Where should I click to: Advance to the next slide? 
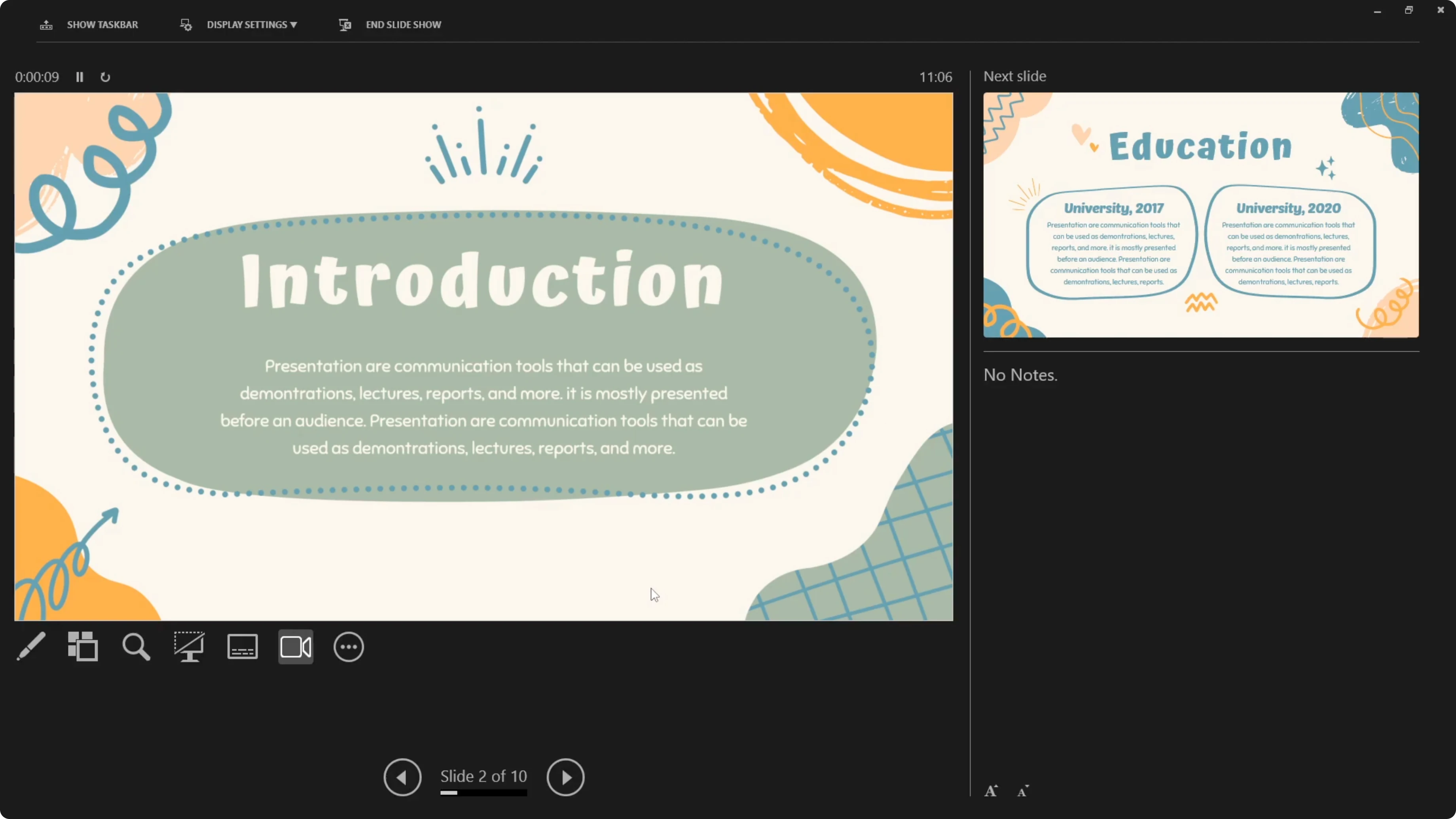(x=565, y=777)
